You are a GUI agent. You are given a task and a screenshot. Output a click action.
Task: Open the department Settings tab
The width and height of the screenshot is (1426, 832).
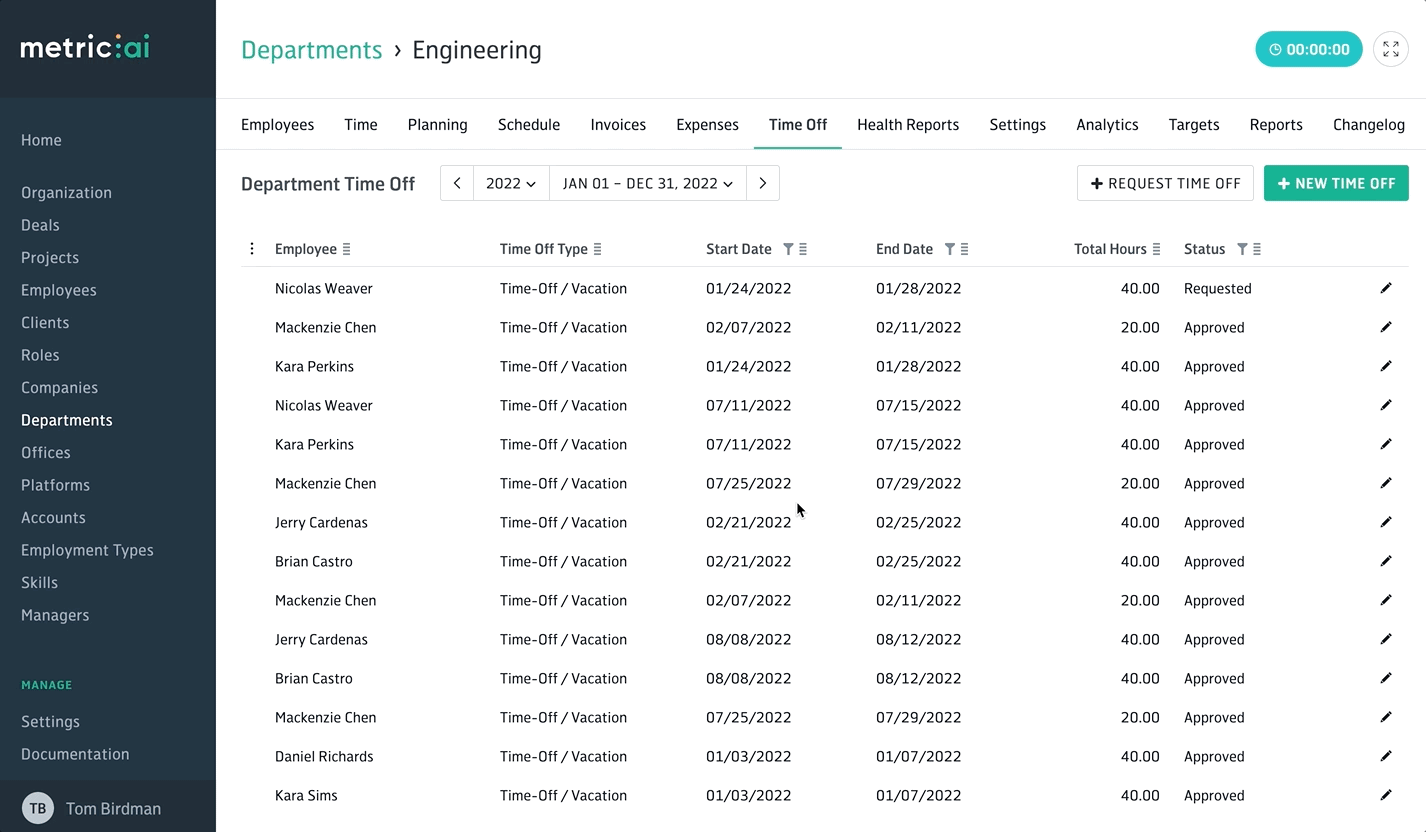click(1018, 125)
